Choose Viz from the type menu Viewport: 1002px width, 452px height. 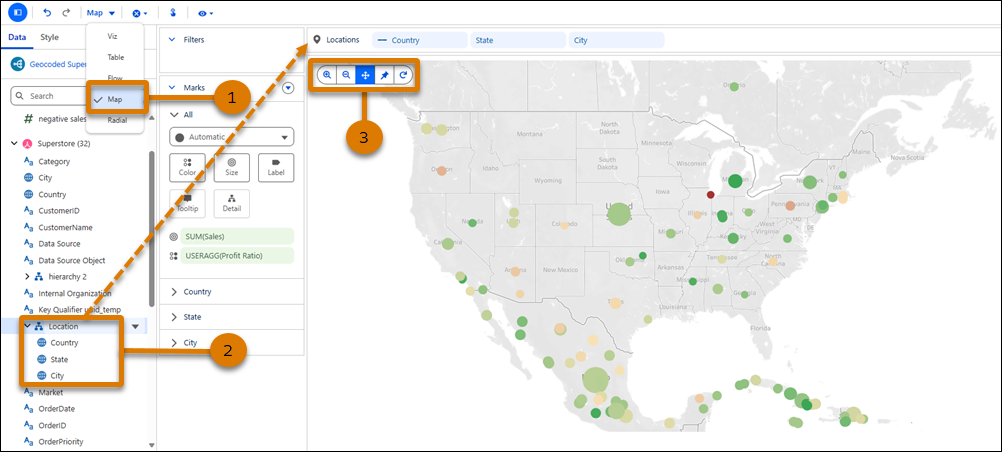[x=112, y=36]
